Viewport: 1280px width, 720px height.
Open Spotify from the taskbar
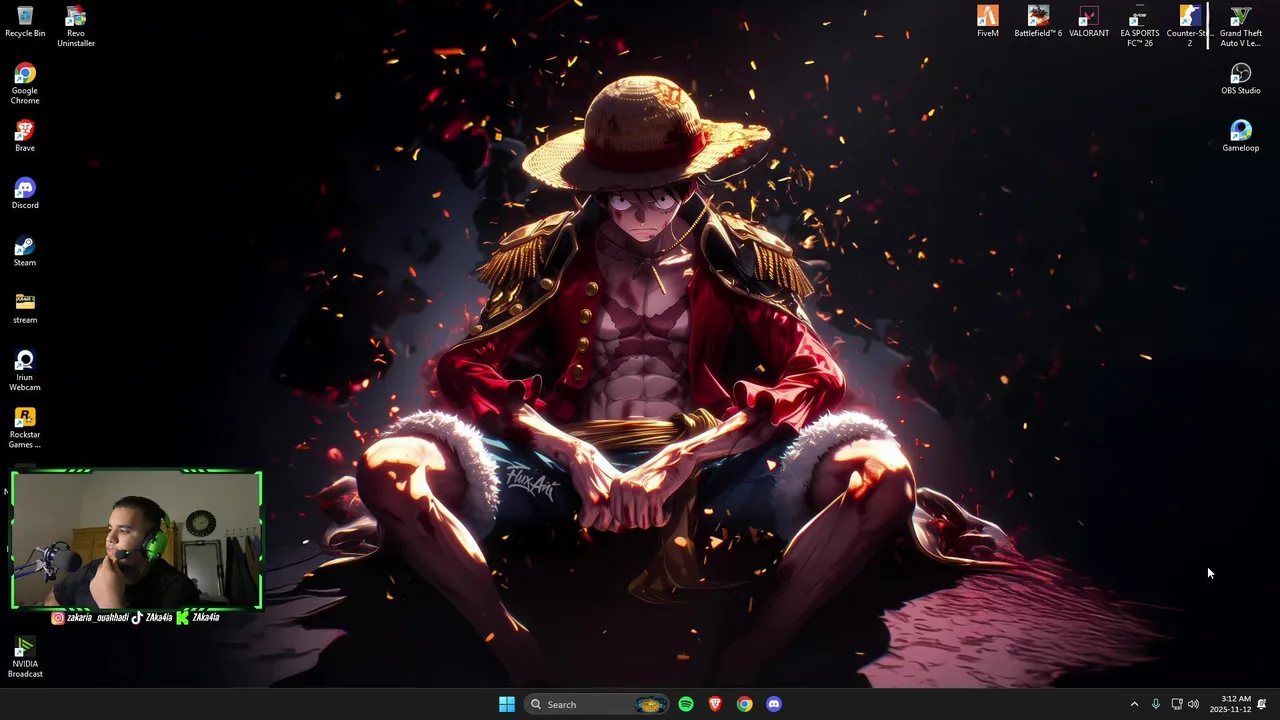click(x=686, y=704)
